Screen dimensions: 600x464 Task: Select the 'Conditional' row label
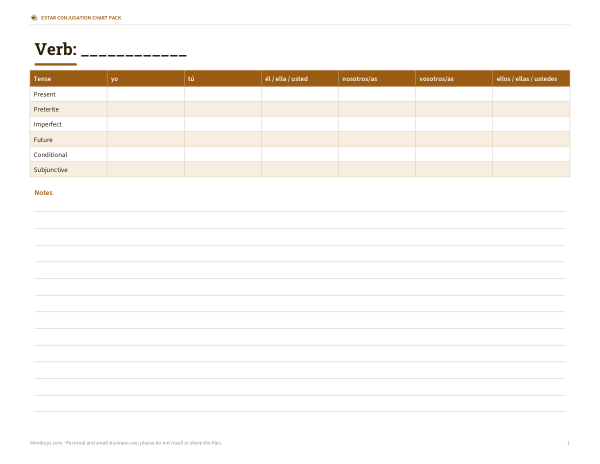[50, 155]
